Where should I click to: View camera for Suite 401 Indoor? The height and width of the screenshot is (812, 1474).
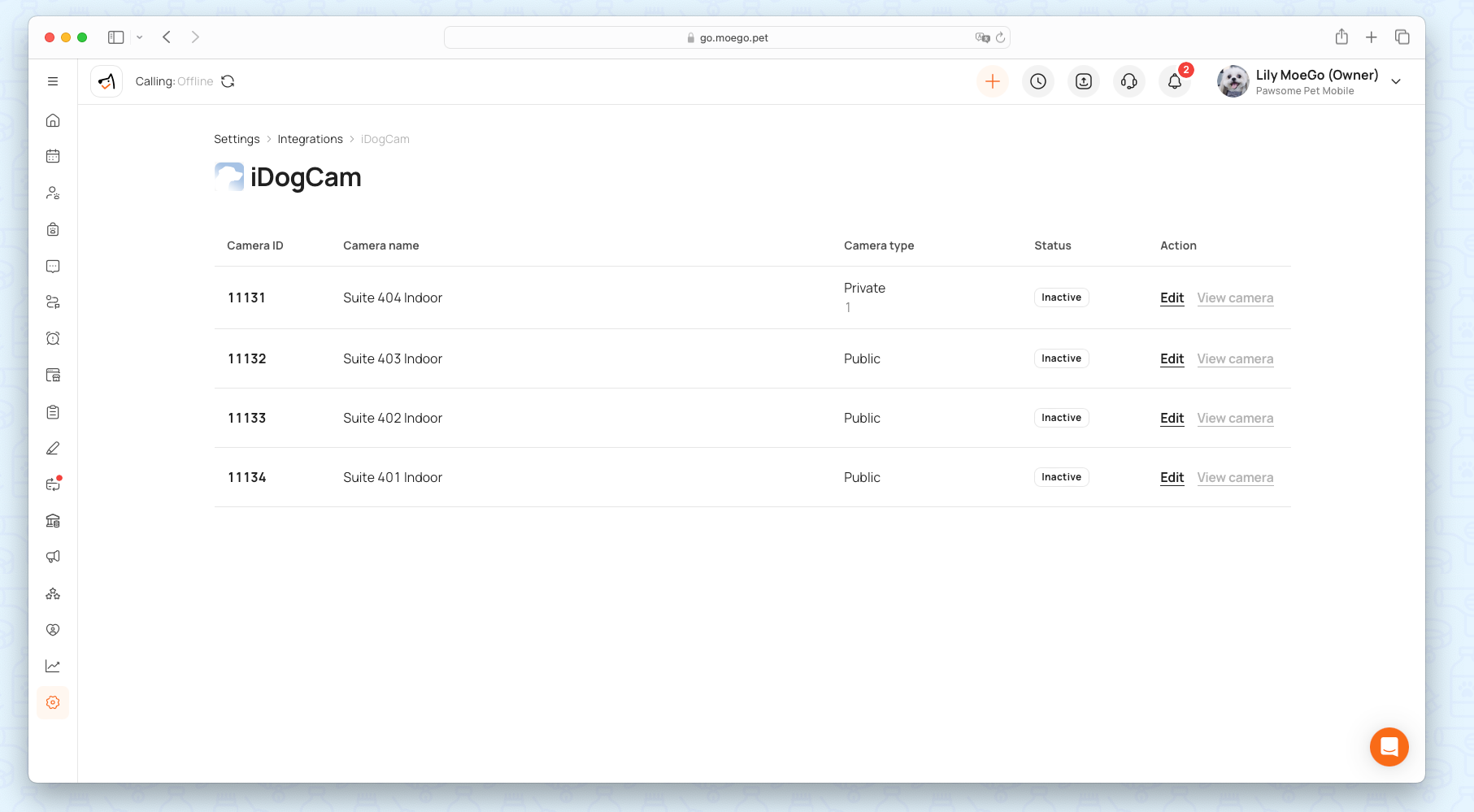[1235, 477]
